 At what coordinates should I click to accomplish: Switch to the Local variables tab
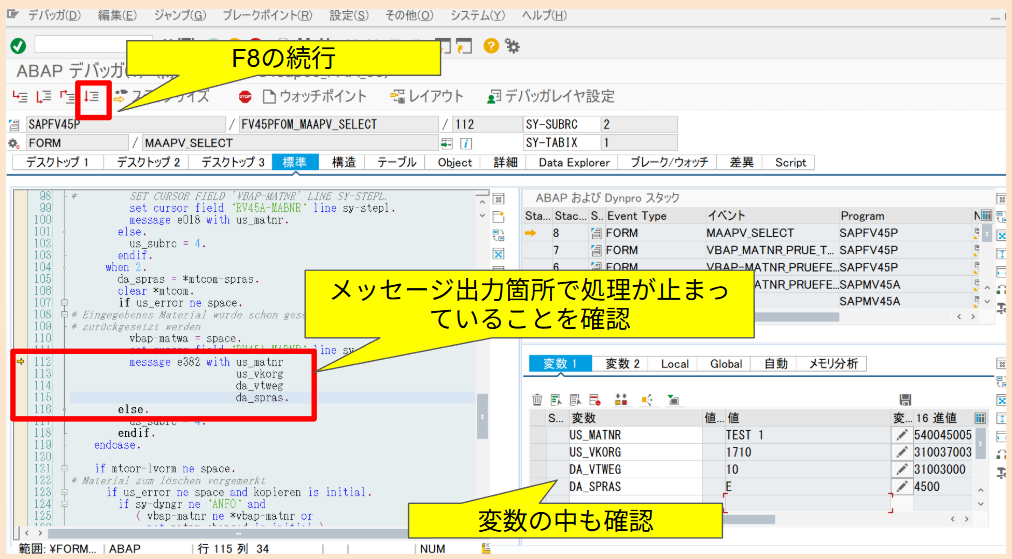675,363
